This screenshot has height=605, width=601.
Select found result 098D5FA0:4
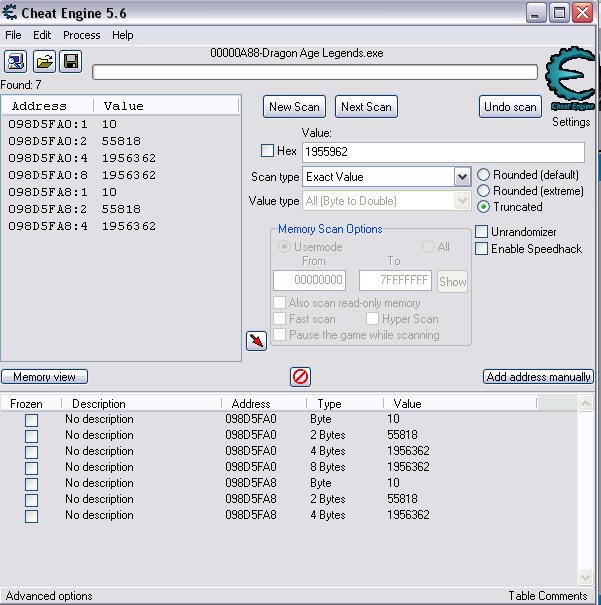121,158
